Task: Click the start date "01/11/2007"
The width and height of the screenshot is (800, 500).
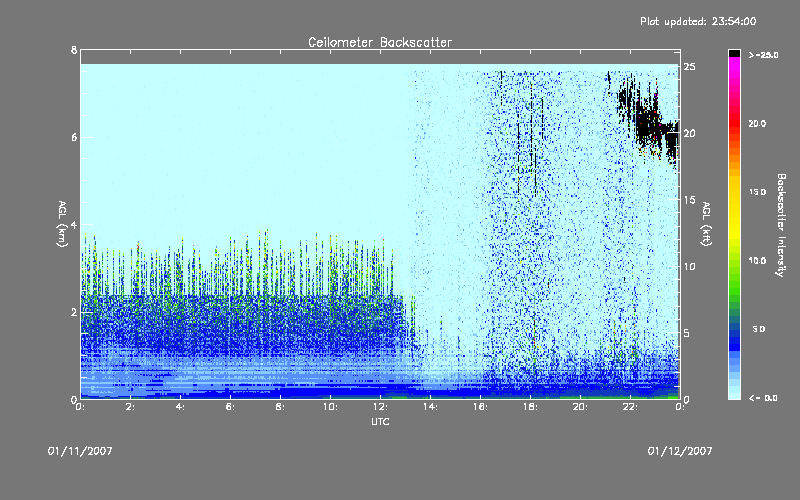Action: coord(80,451)
